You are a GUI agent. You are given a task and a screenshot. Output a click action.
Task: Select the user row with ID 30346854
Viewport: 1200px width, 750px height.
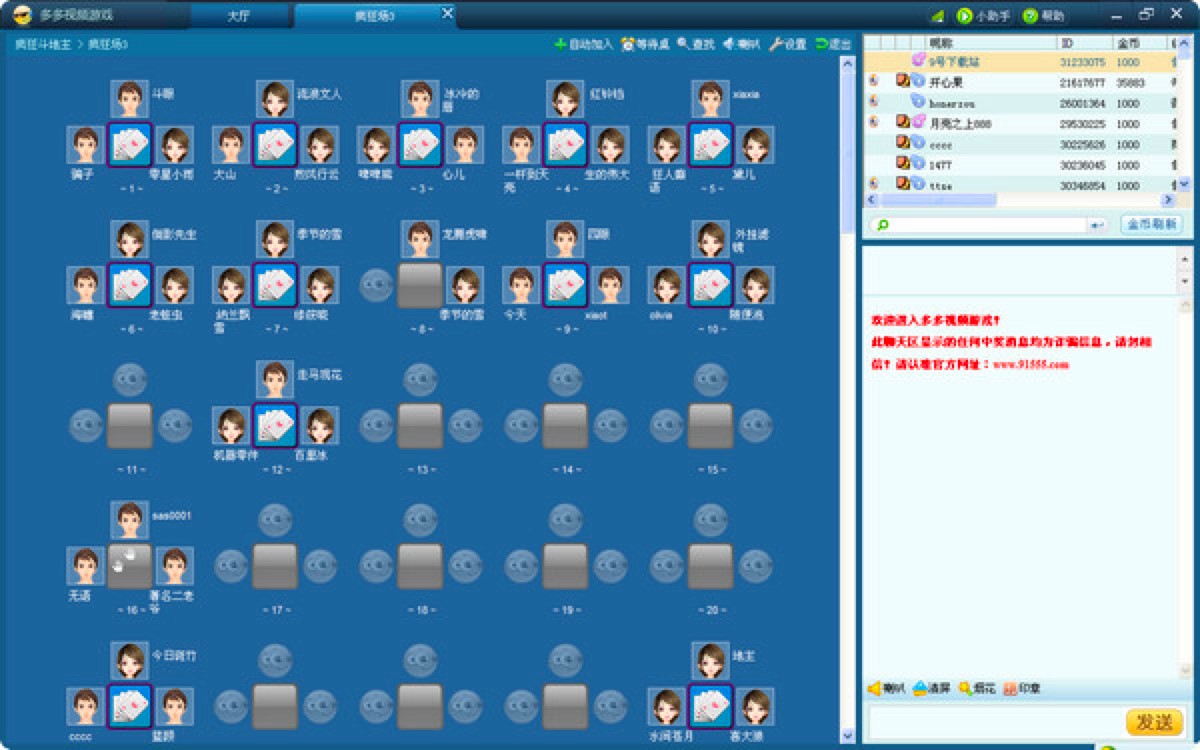pos(1020,186)
